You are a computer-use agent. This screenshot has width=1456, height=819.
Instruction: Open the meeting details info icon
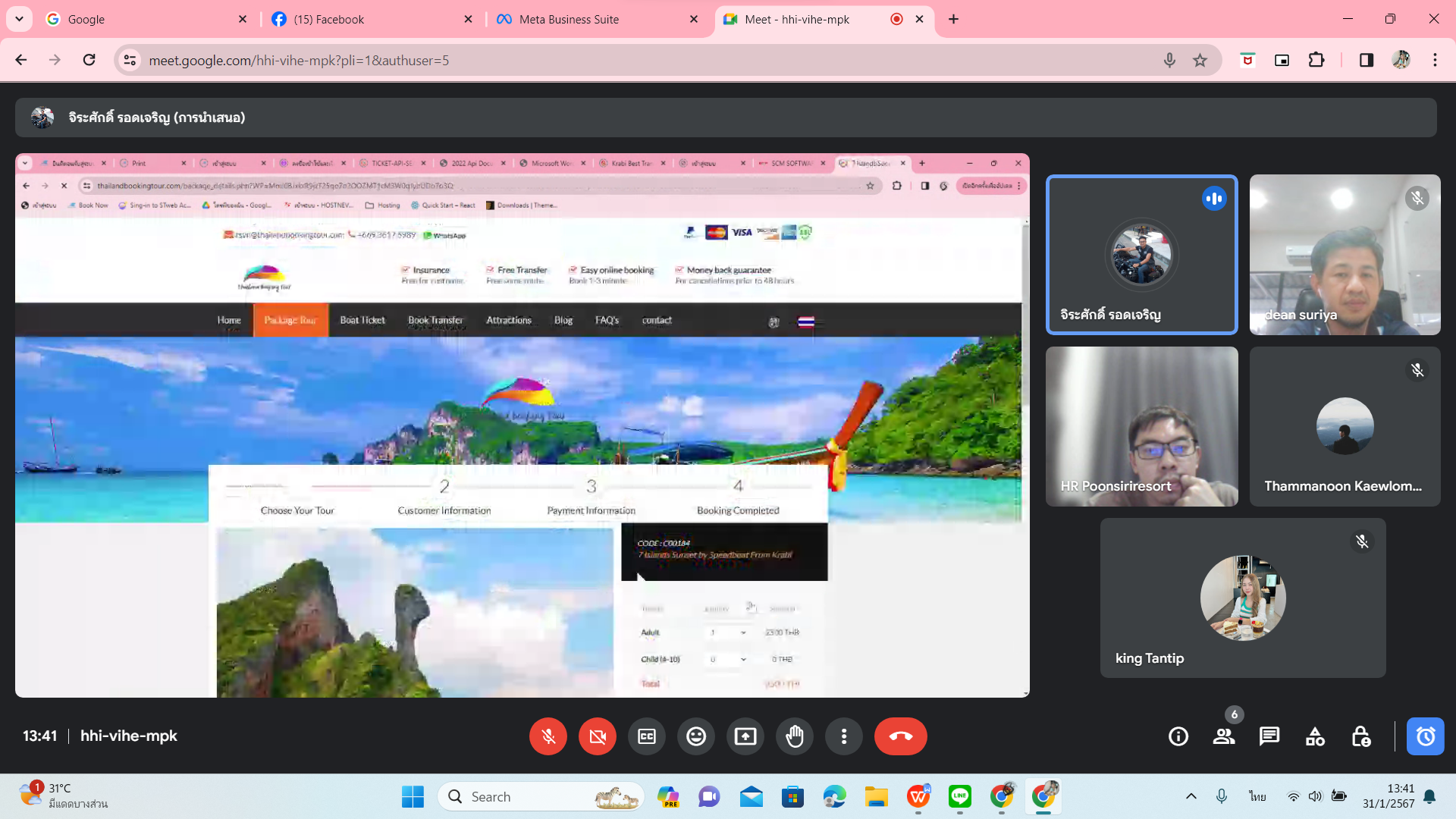pos(1178,736)
